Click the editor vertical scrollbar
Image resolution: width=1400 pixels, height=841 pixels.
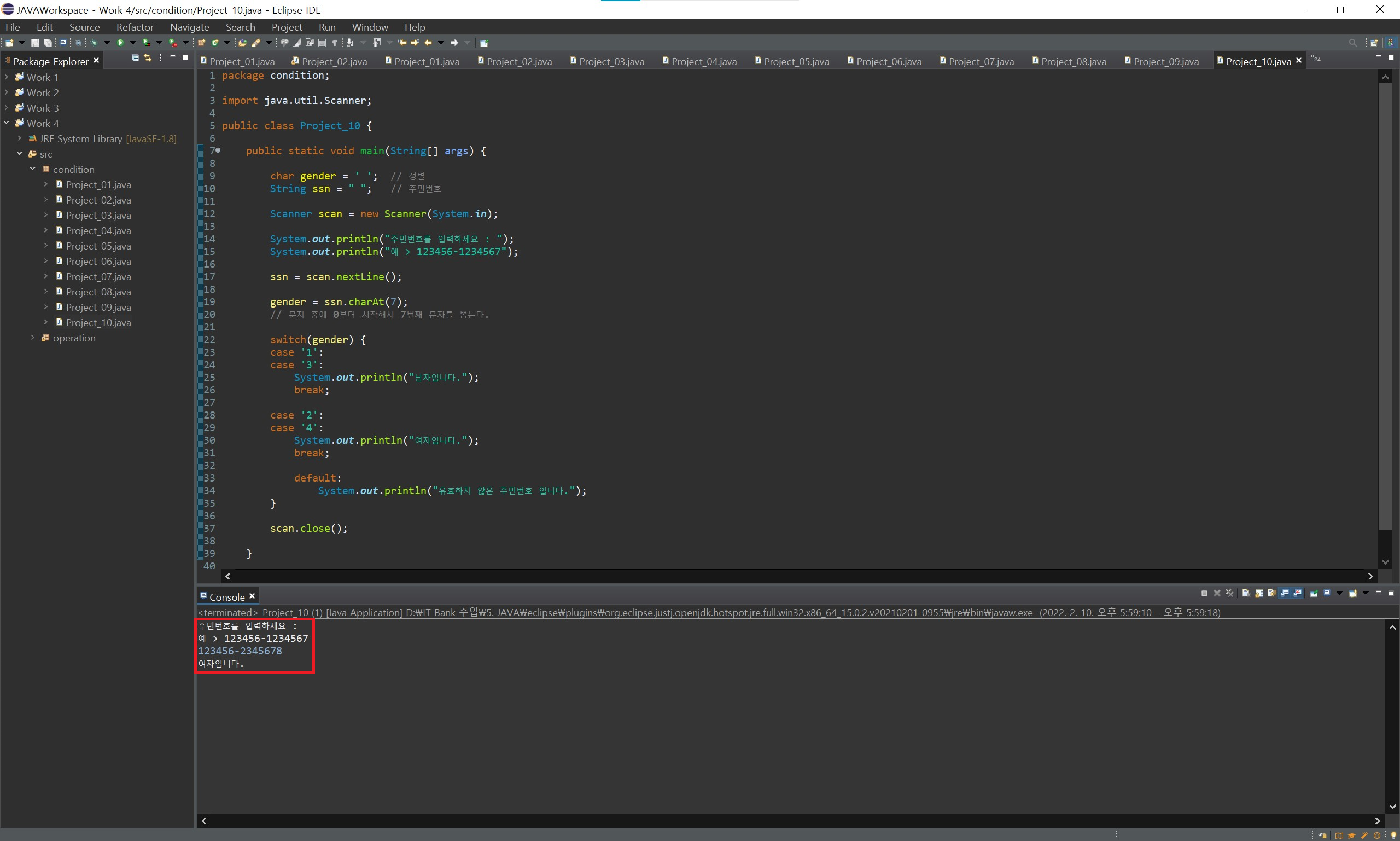1385,306
